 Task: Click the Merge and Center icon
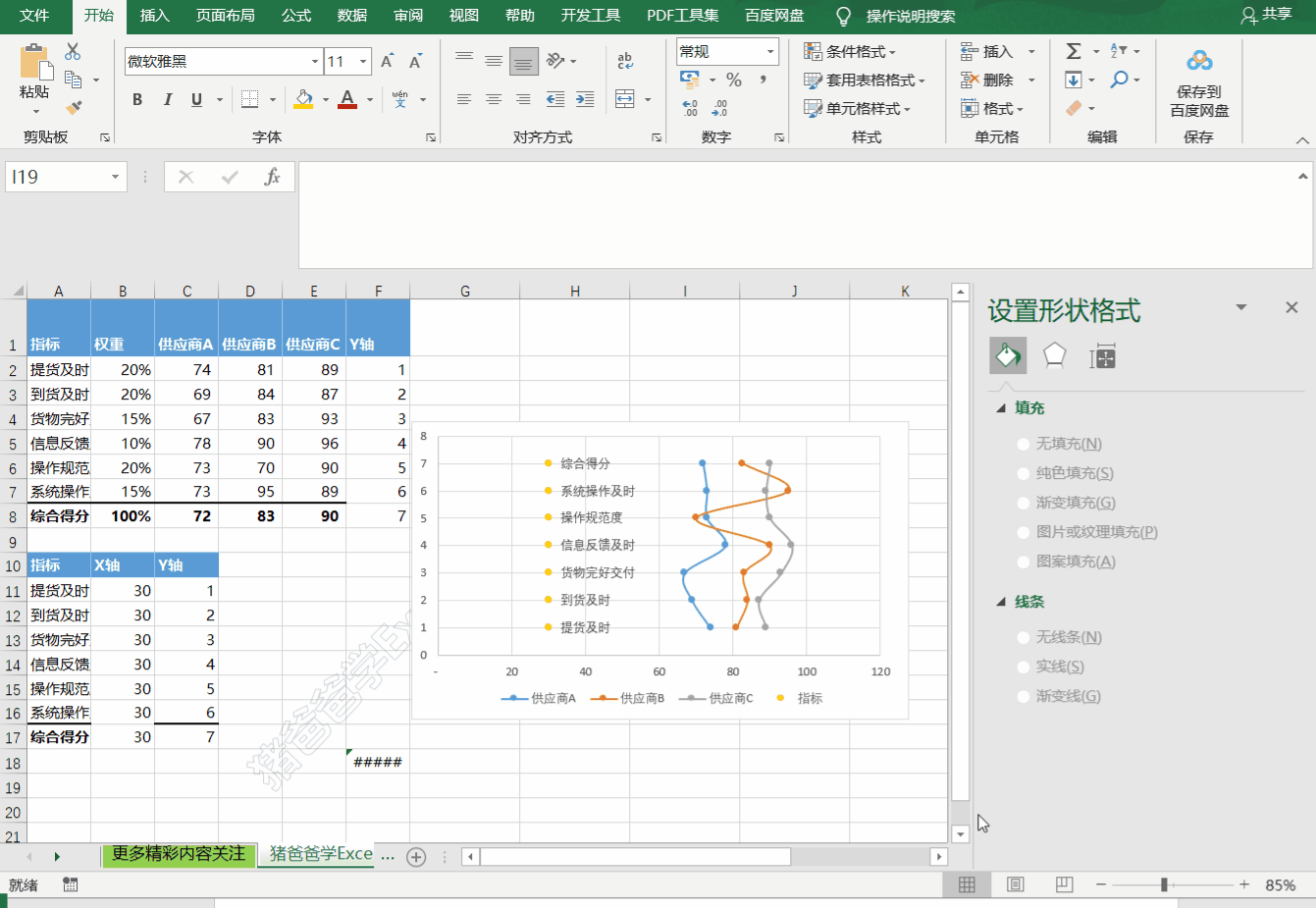[x=625, y=99]
